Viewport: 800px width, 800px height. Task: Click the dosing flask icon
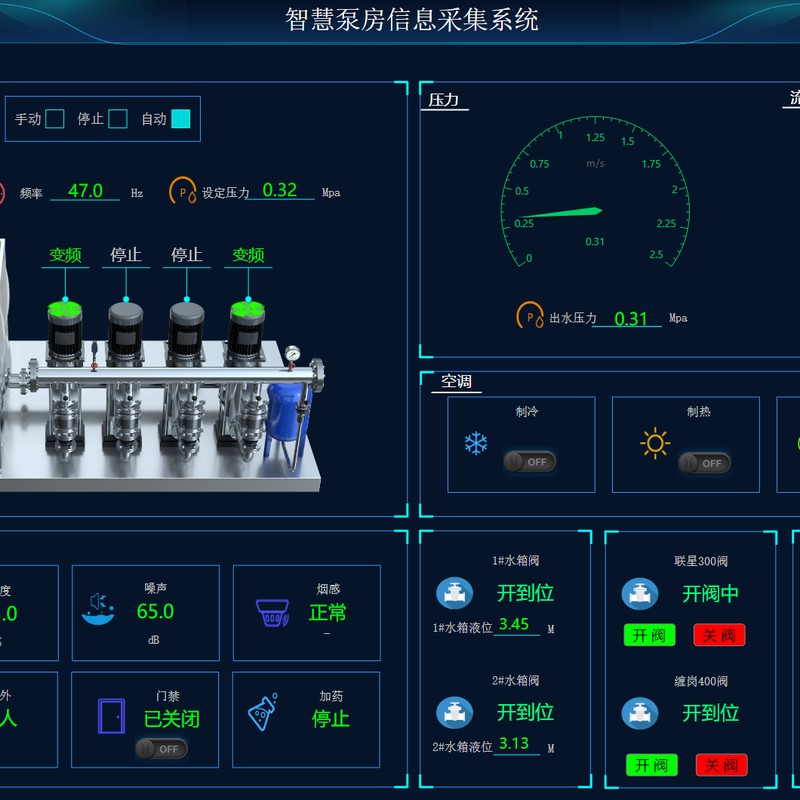pos(263,712)
